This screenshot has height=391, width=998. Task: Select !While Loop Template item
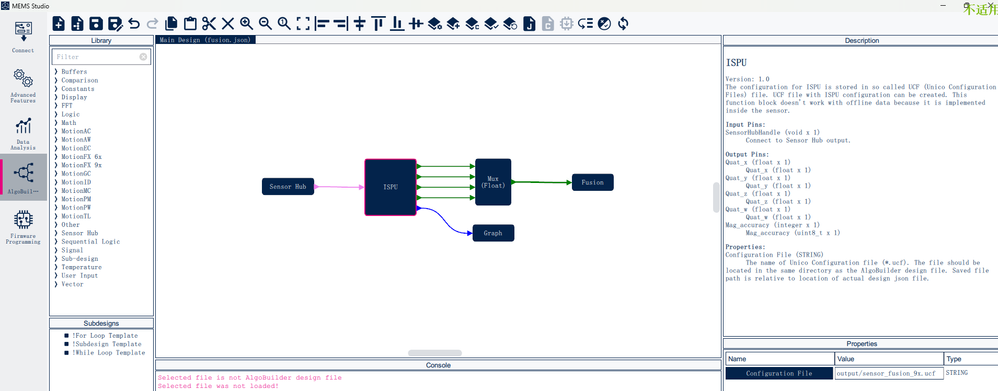[108, 352]
